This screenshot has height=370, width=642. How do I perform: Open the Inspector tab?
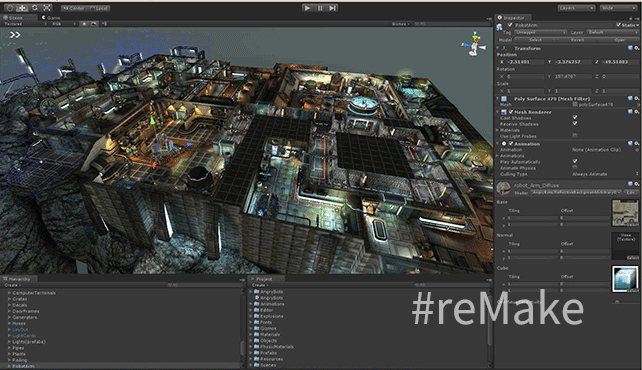pos(513,18)
